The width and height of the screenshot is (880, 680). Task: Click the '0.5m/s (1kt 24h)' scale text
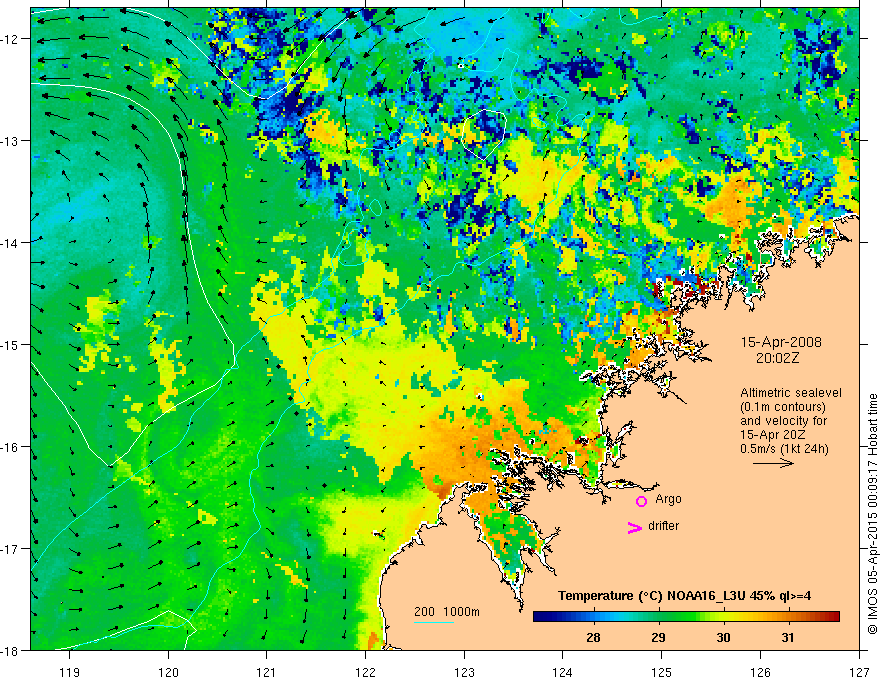(x=784, y=449)
